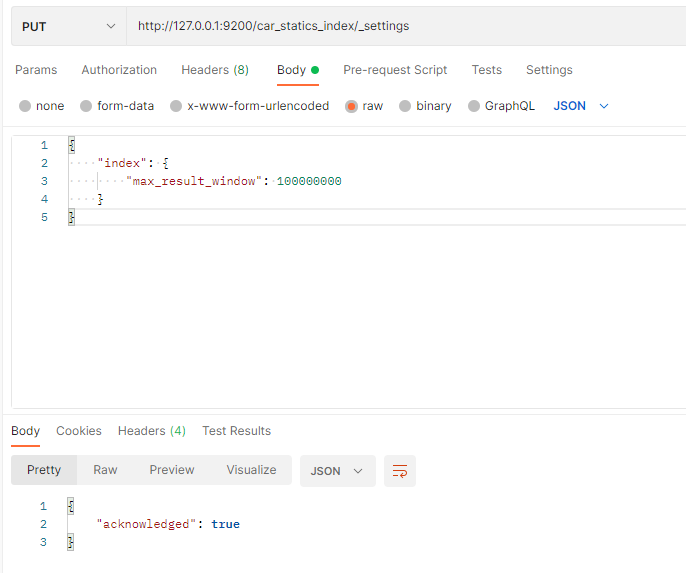Toggle the response line wrap icon
686x573 pixels.
click(x=400, y=471)
